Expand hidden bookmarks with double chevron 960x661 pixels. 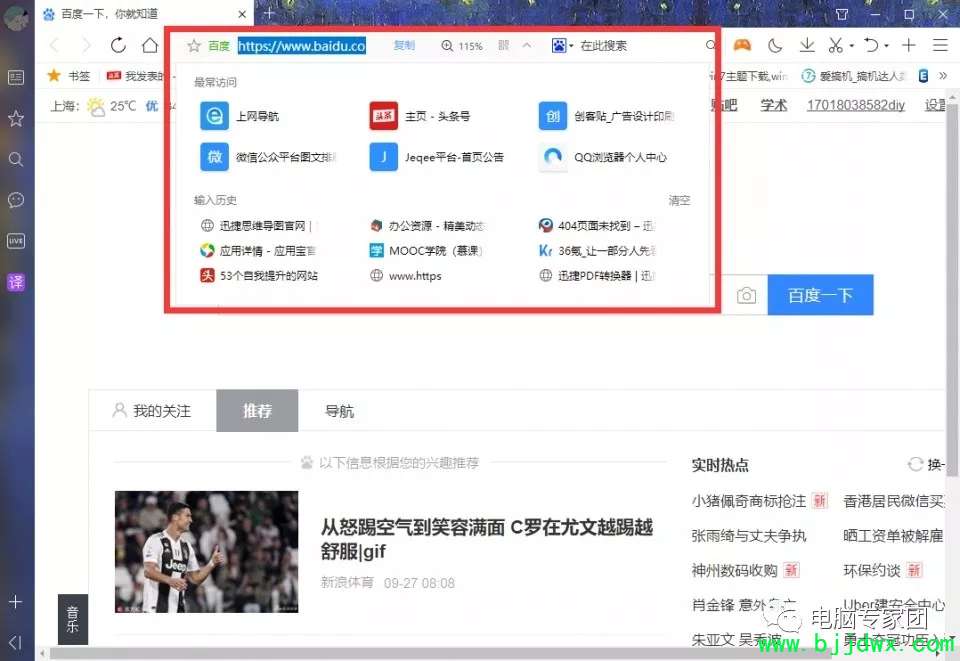(x=943, y=75)
